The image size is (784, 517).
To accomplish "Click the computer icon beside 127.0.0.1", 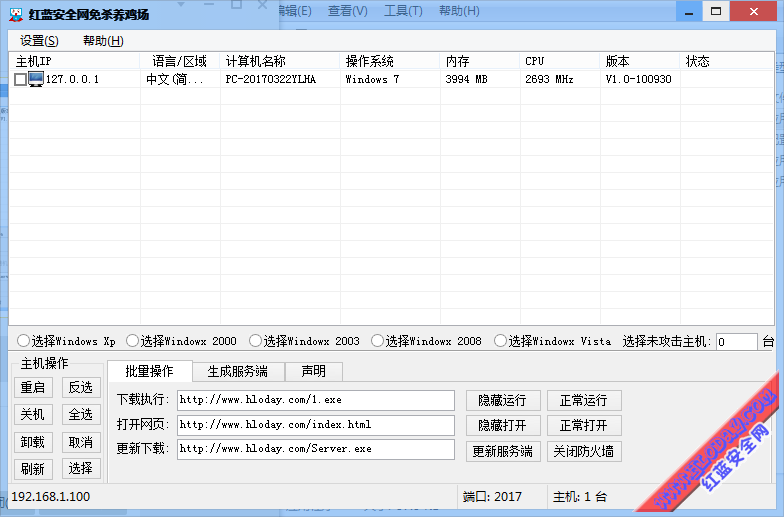I will (36, 79).
